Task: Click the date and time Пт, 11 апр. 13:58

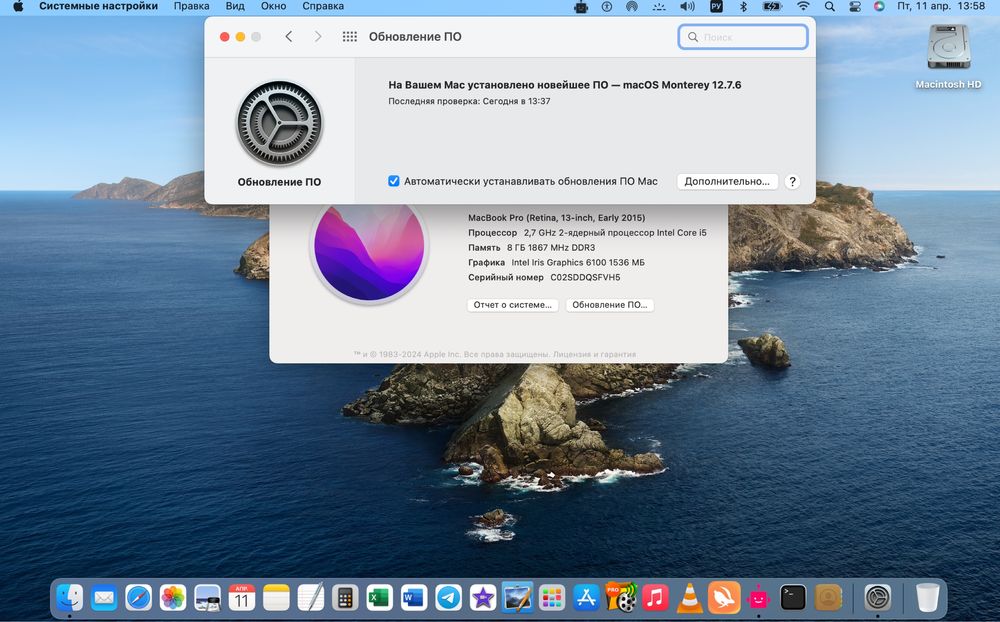Action: pyautogui.click(x=941, y=6)
